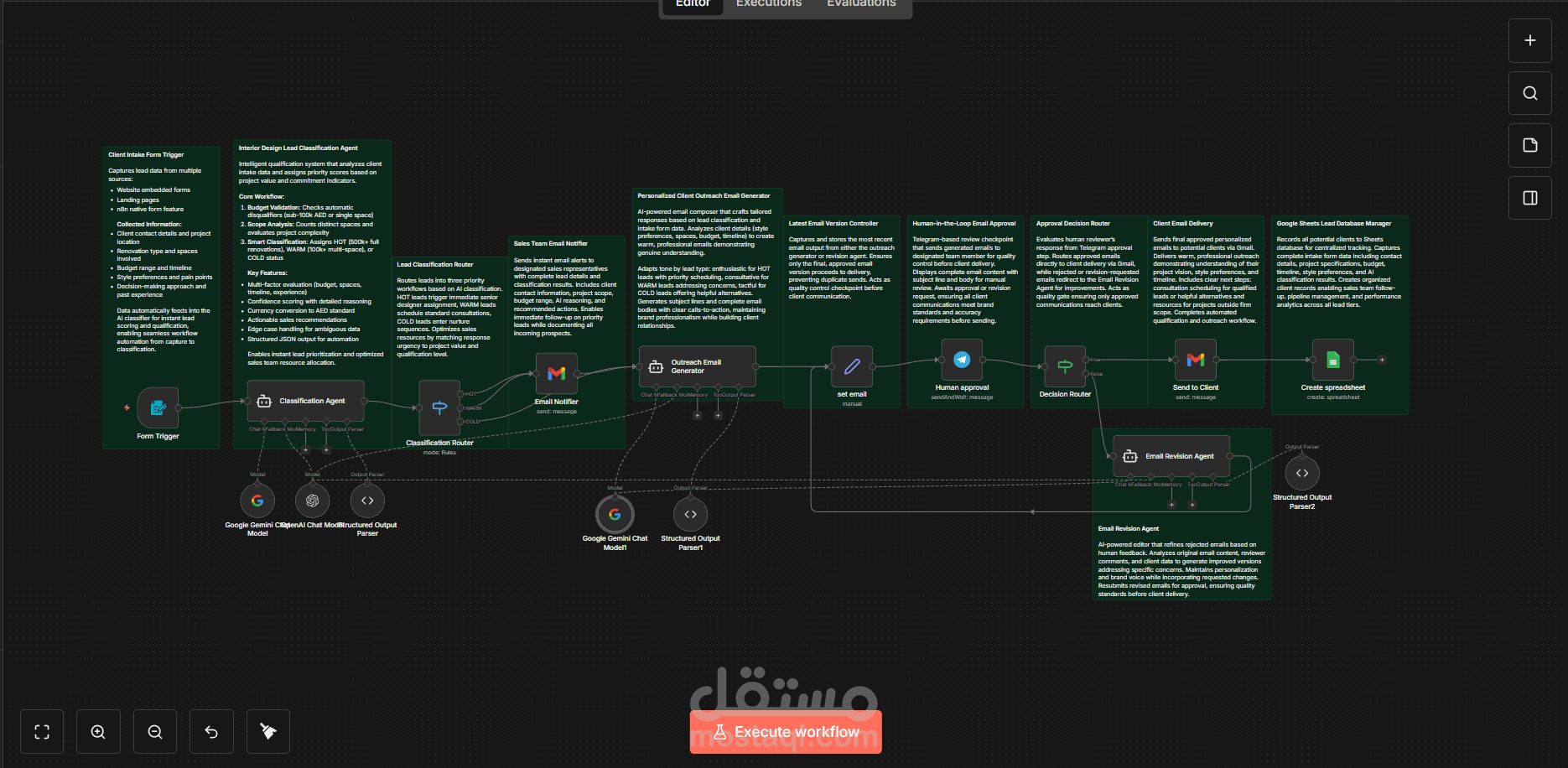This screenshot has width=1568, height=768.
Task: Select the Structured Output Parser1 node
Action: coord(690,514)
